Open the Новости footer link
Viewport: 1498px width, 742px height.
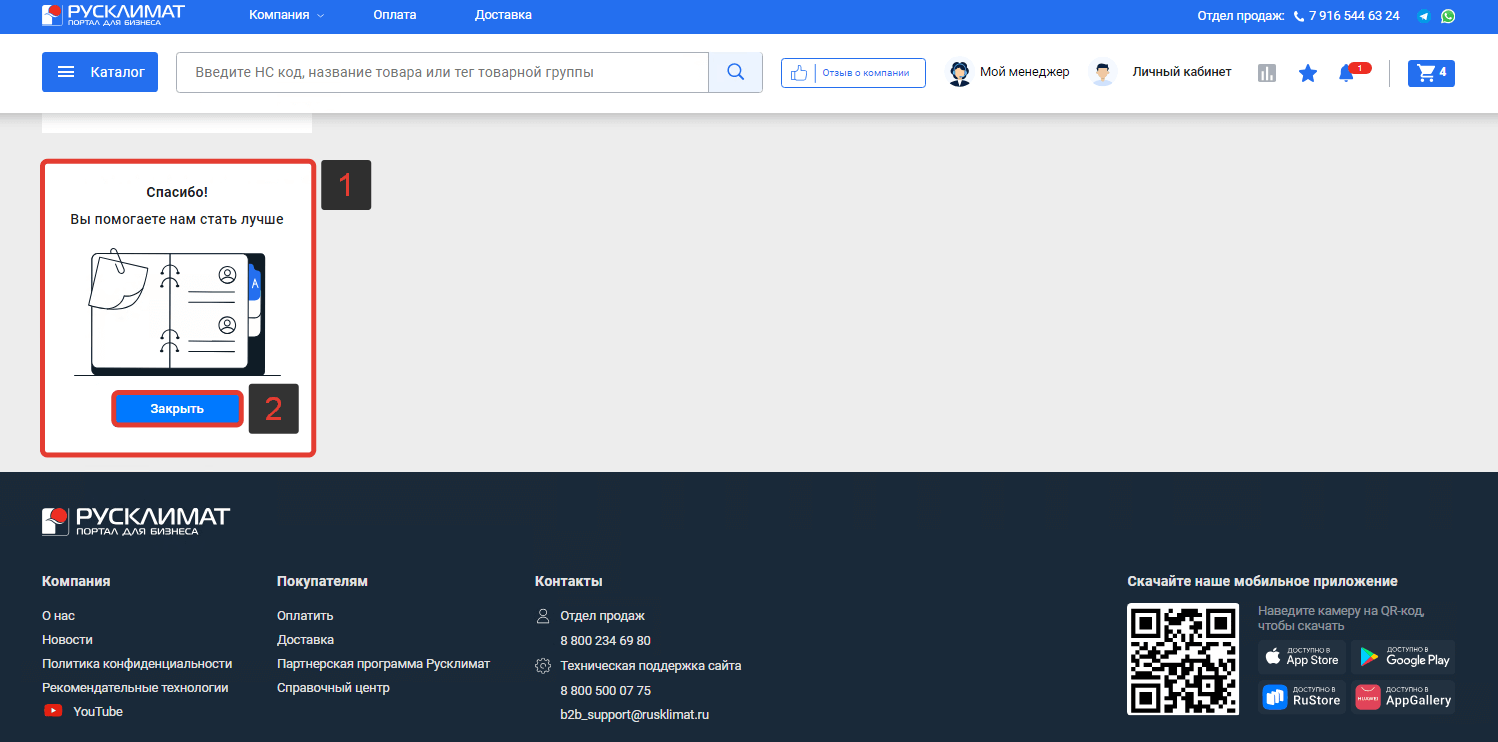pyautogui.click(x=67, y=640)
